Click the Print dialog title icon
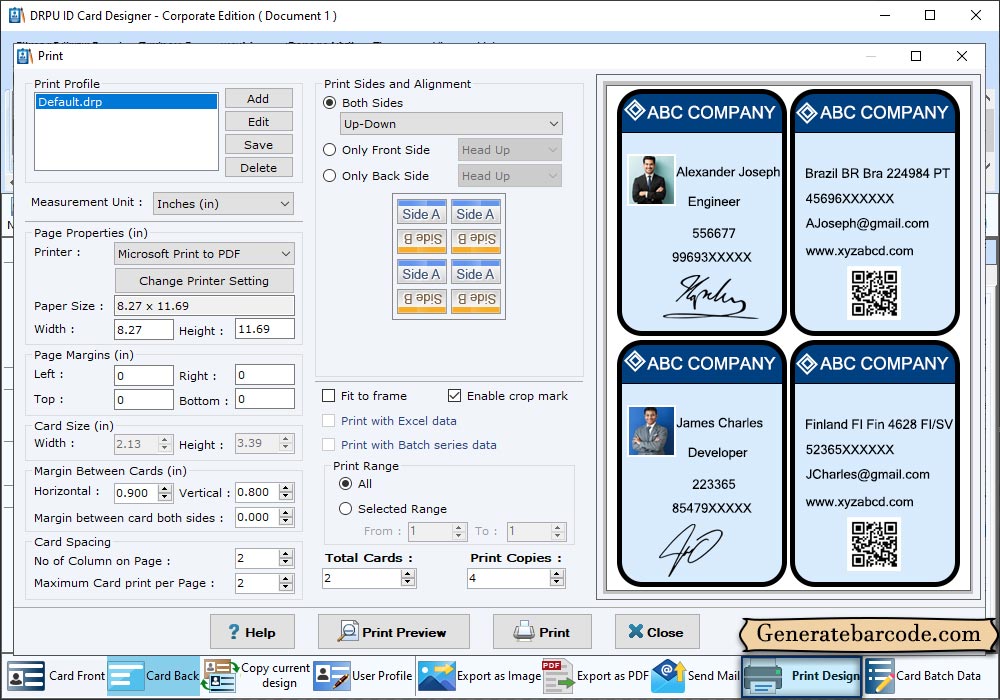This screenshot has width=1000, height=700. pyautogui.click(x=24, y=56)
